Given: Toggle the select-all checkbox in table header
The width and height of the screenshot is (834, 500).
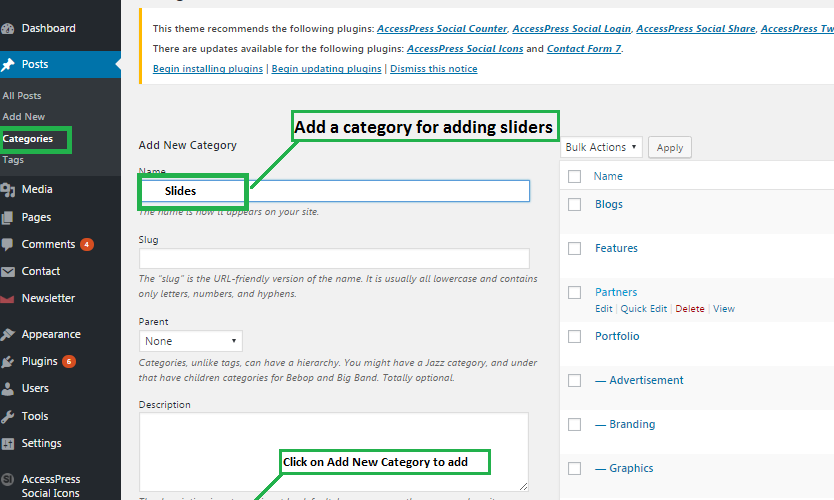Looking at the screenshot, I should pos(574,176).
